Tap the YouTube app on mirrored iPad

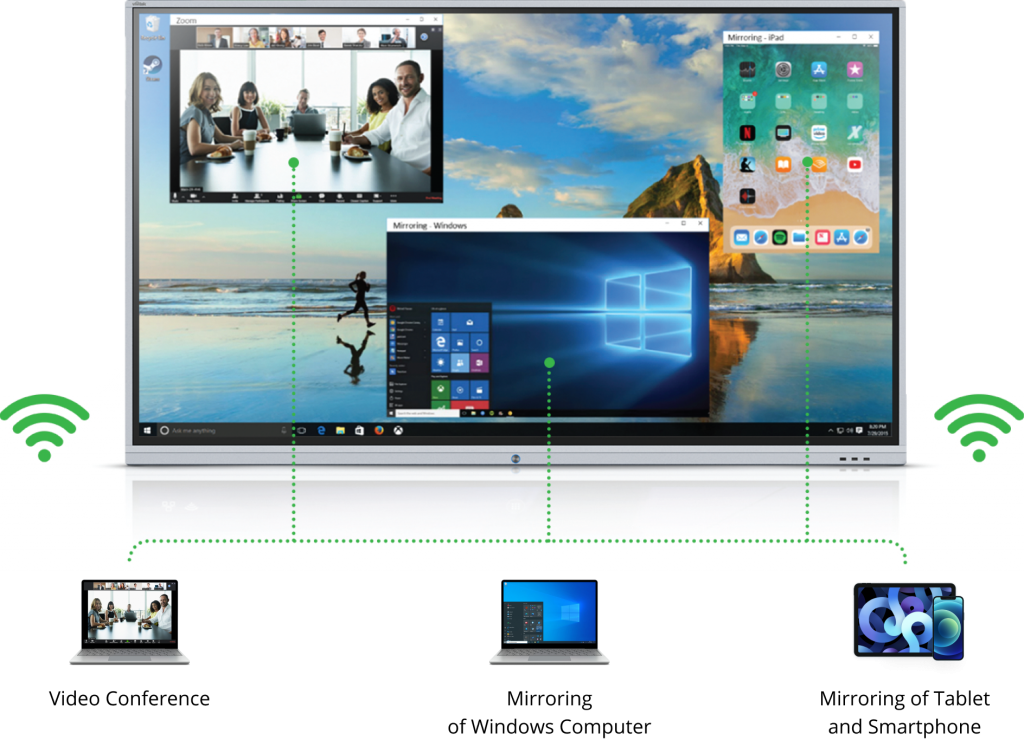coord(854,164)
